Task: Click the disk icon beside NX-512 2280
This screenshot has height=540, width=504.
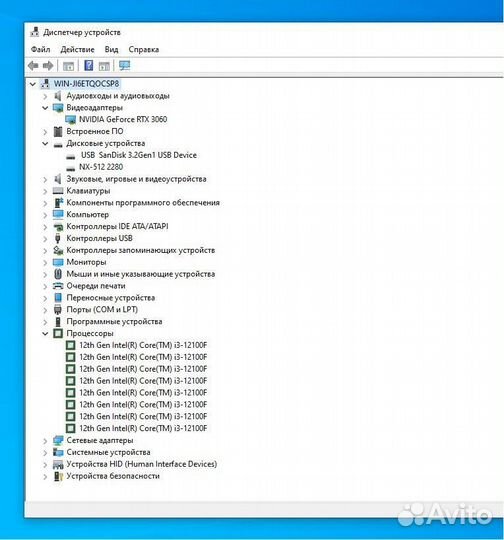Action: click(71, 168)
